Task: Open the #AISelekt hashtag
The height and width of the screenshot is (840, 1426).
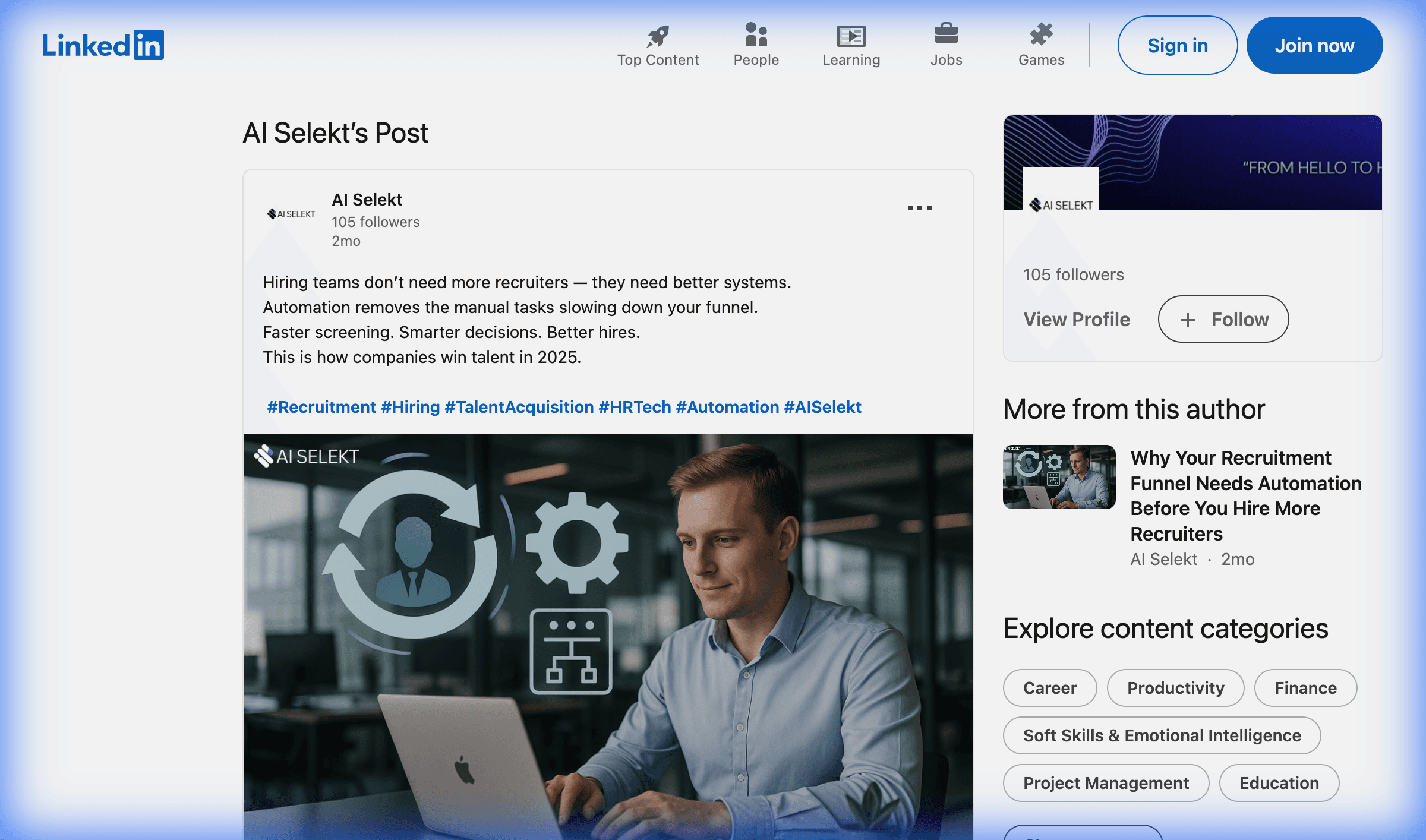Action: pos(822,407)
